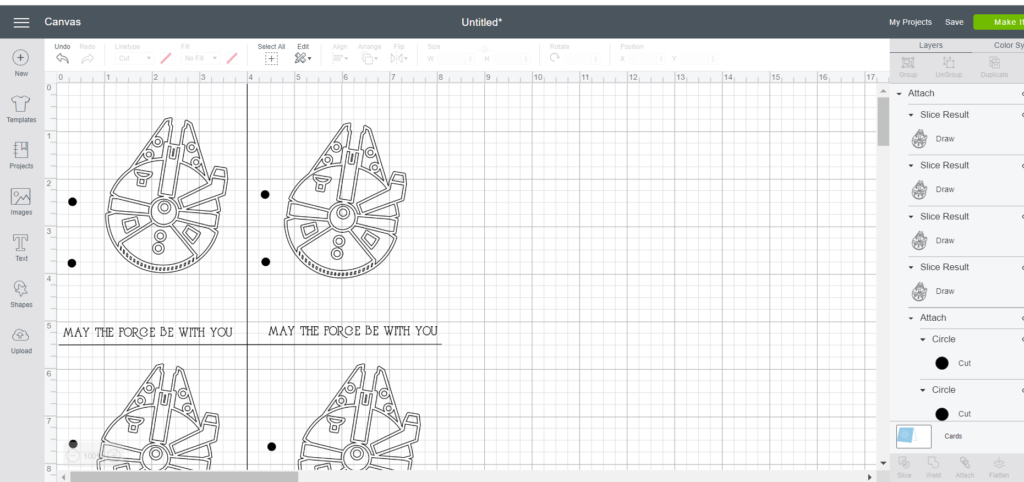This screenshot has width=1024, height=482.
Task: Select the left 'MAY THE FORCE' text
Action: point(148,332)
